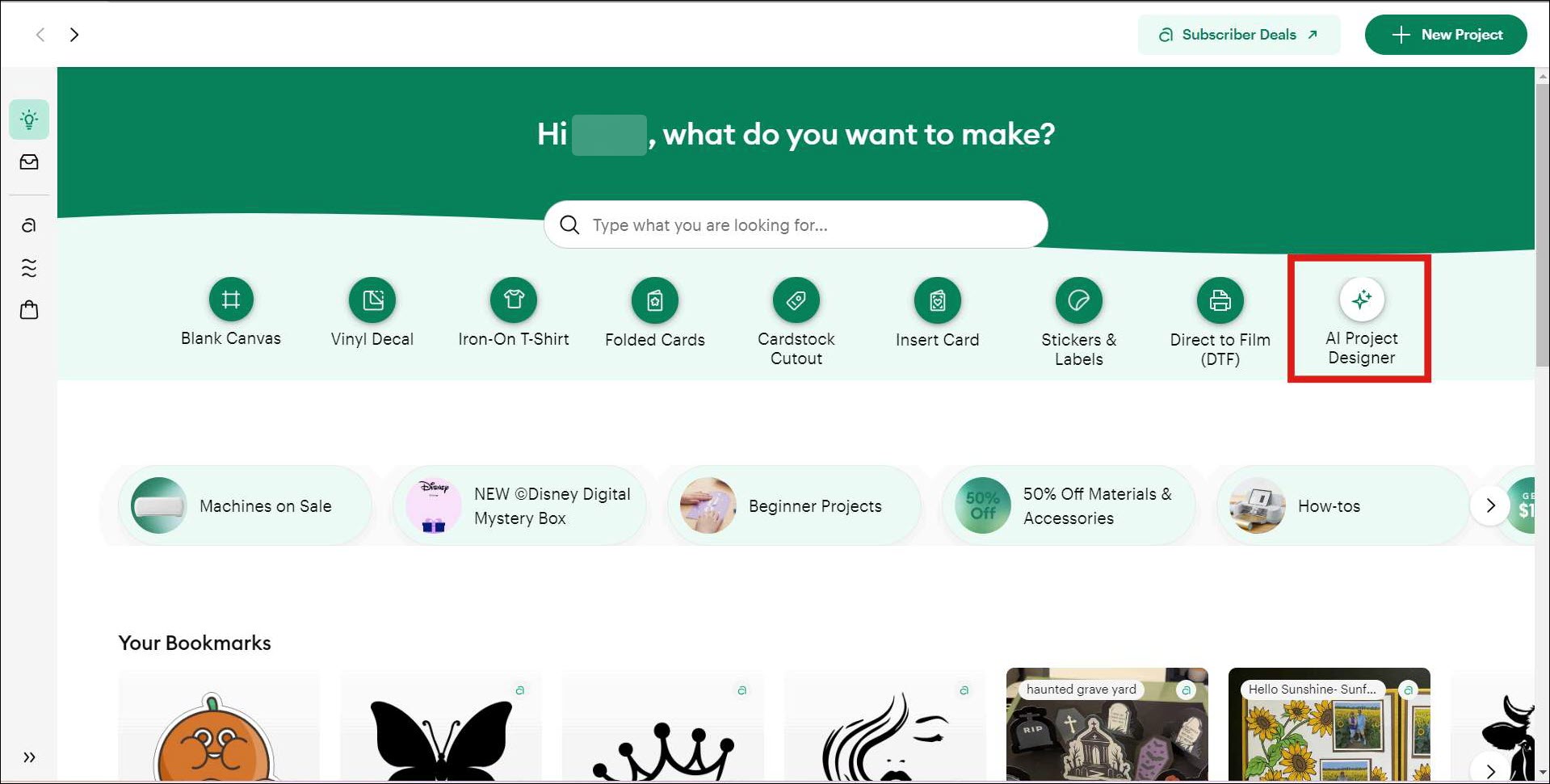Click the New Project button

click(1445, 35)
